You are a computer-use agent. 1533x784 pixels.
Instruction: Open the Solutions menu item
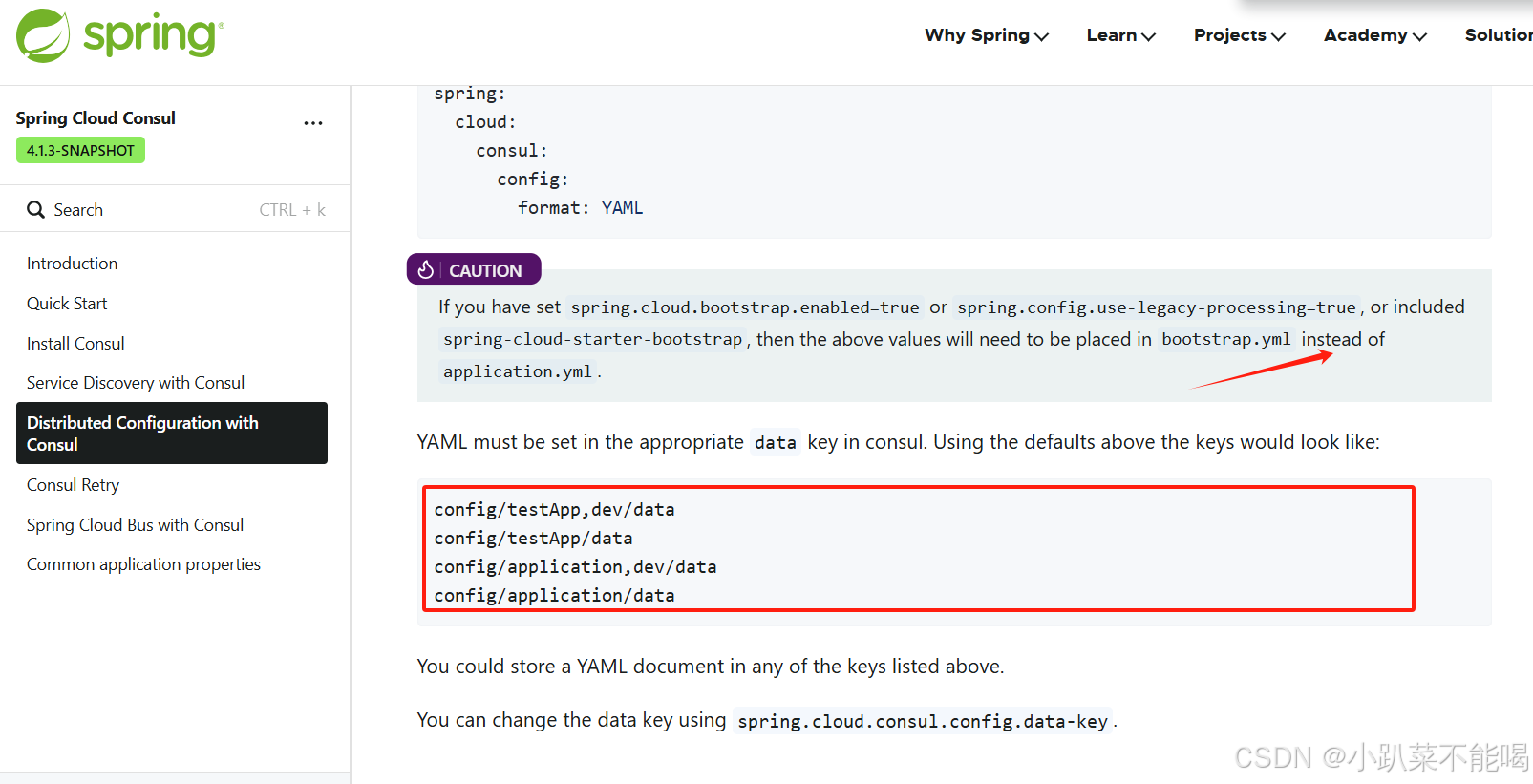pos(1499,35)
